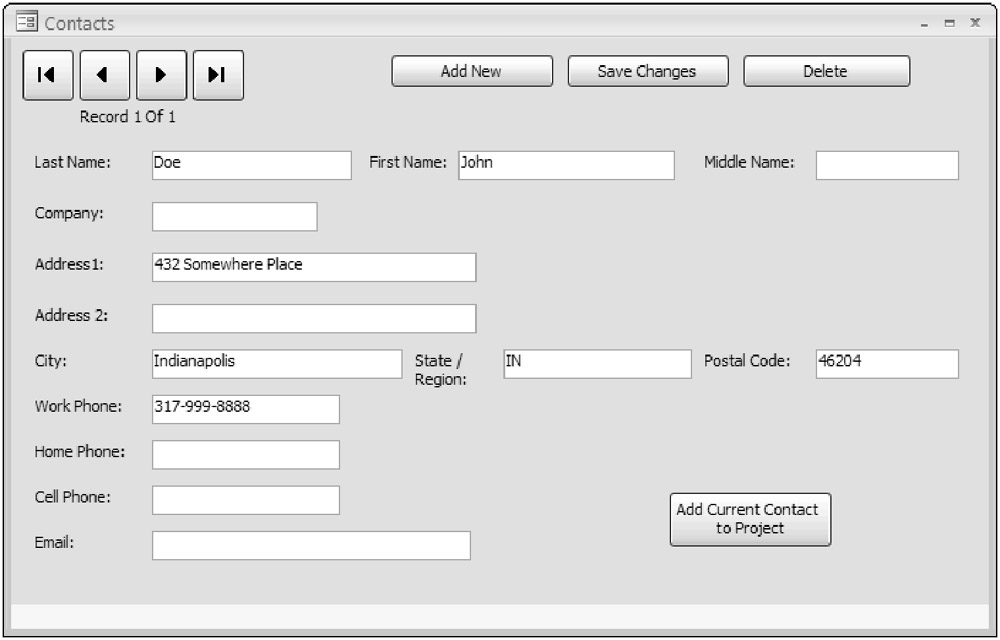Select the First Name input box
Screen dimensions: 1000x640
pyautogui.click(x=566, y=165)
